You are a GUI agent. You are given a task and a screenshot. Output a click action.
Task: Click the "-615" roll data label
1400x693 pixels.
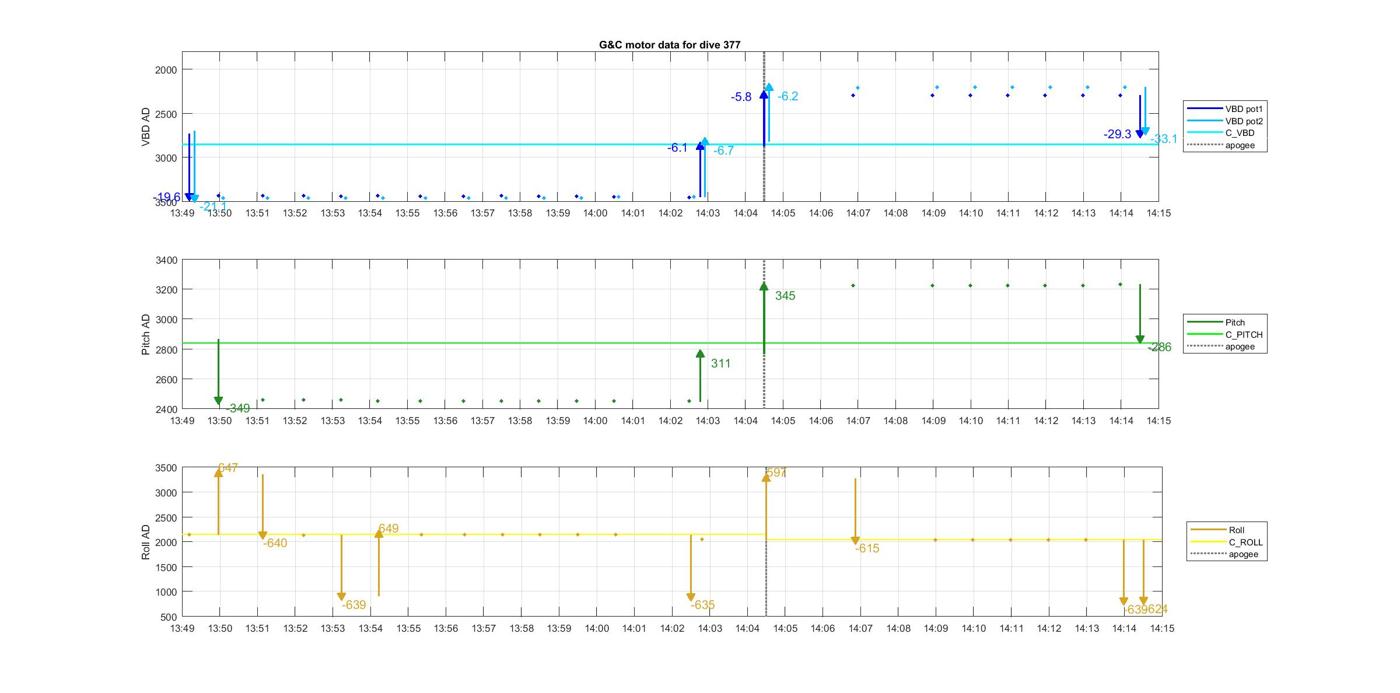point(867,548)
